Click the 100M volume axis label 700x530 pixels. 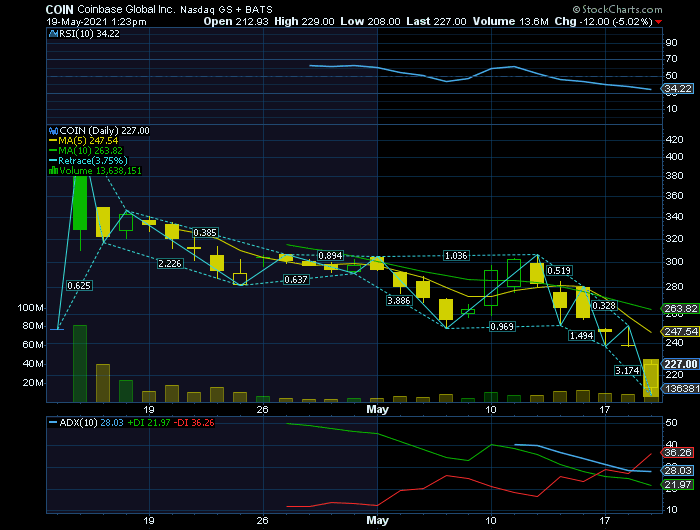[30, 308]
